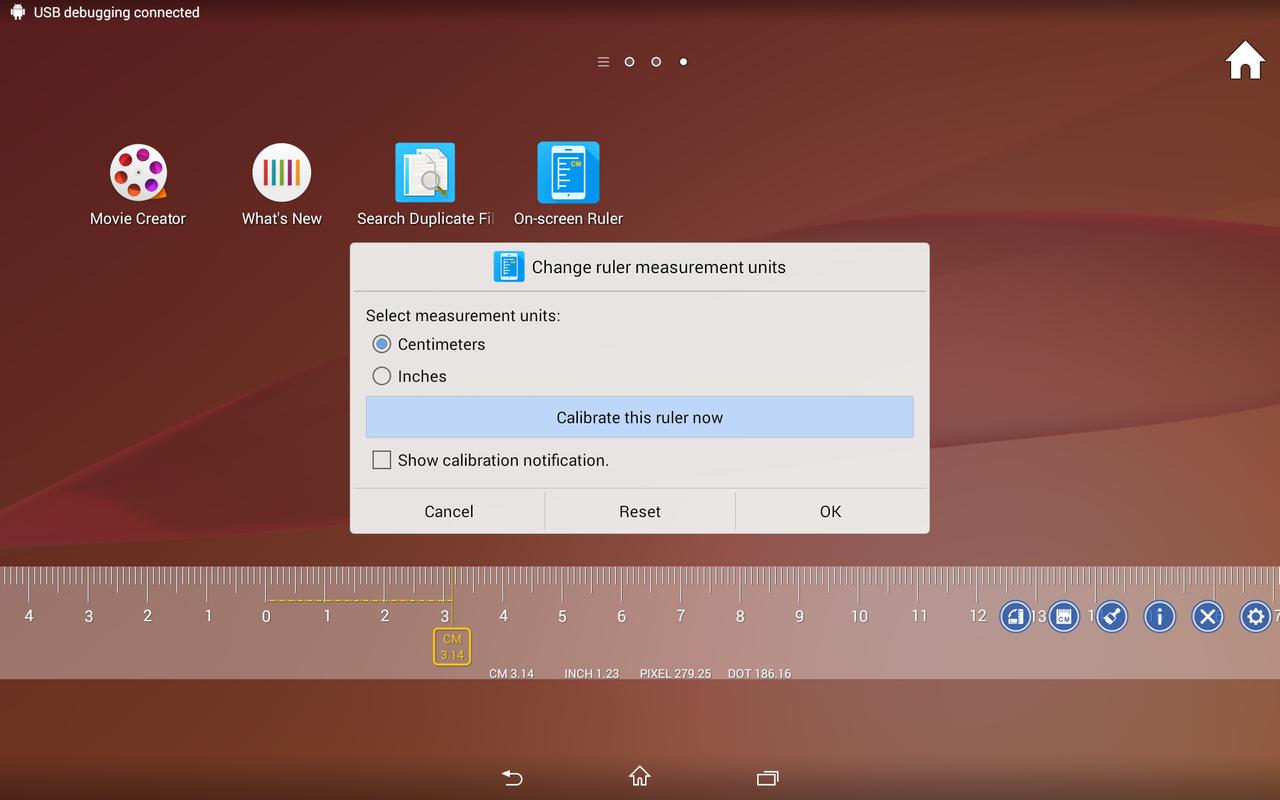Open What's New app
1280x800 pixels.
click(282, 185)
